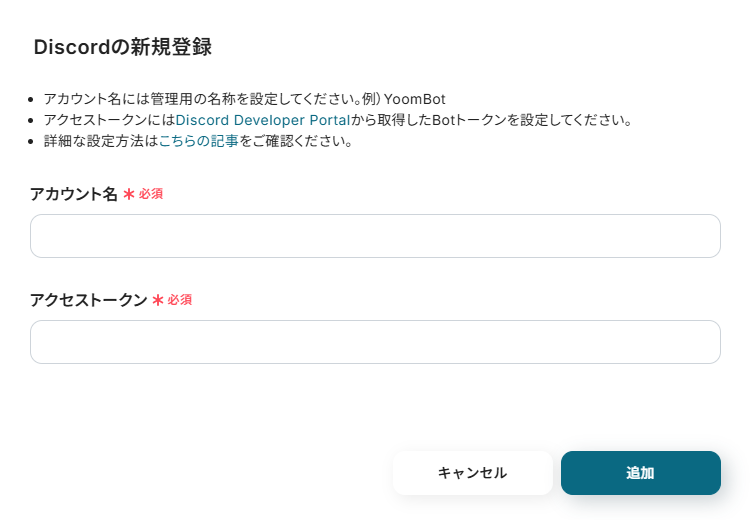
Task: Click the アカウント名 field label
Action: point(74,194)
